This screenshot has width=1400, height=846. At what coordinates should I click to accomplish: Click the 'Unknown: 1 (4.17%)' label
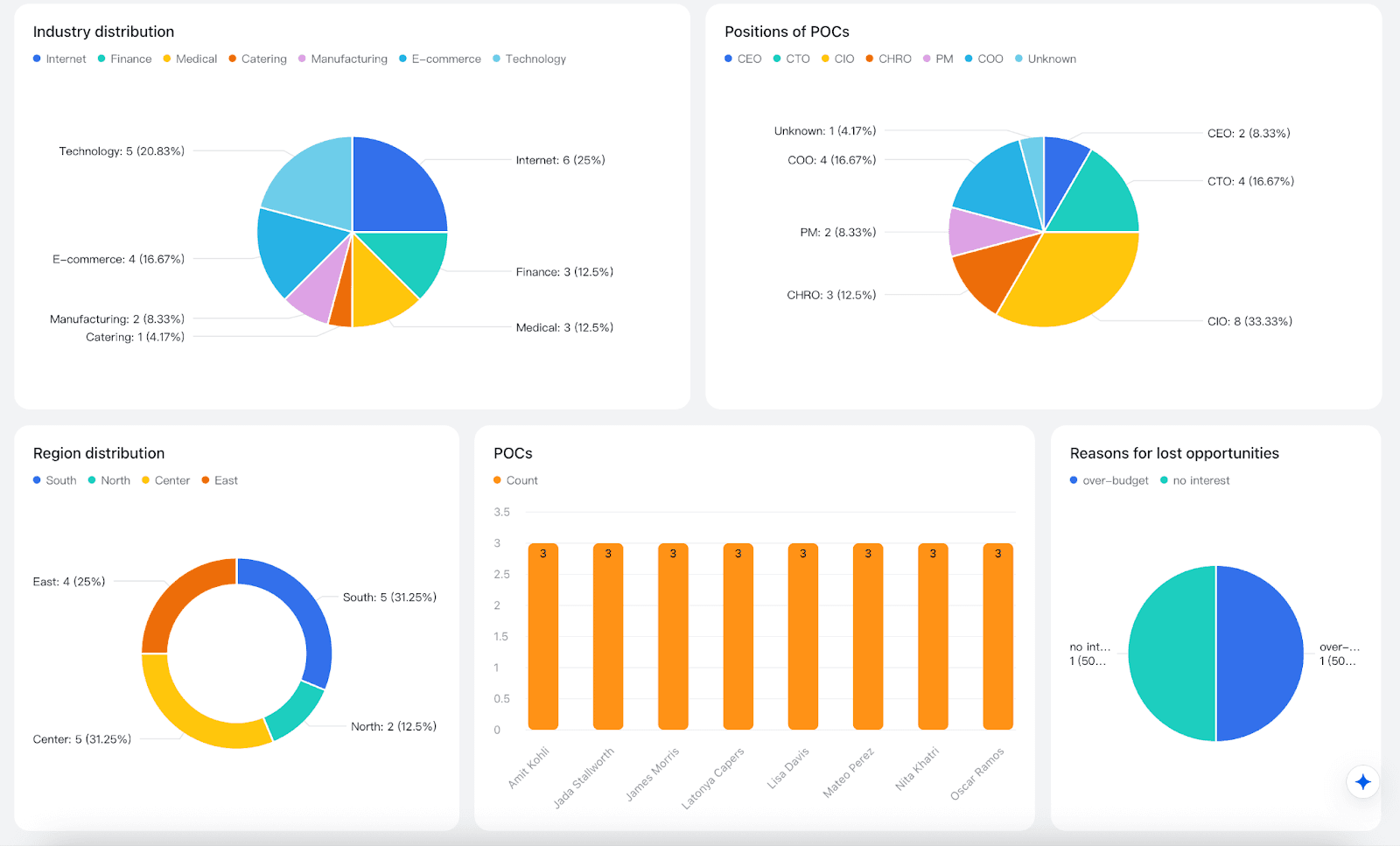pyautogui.click(x=825, y=131)
